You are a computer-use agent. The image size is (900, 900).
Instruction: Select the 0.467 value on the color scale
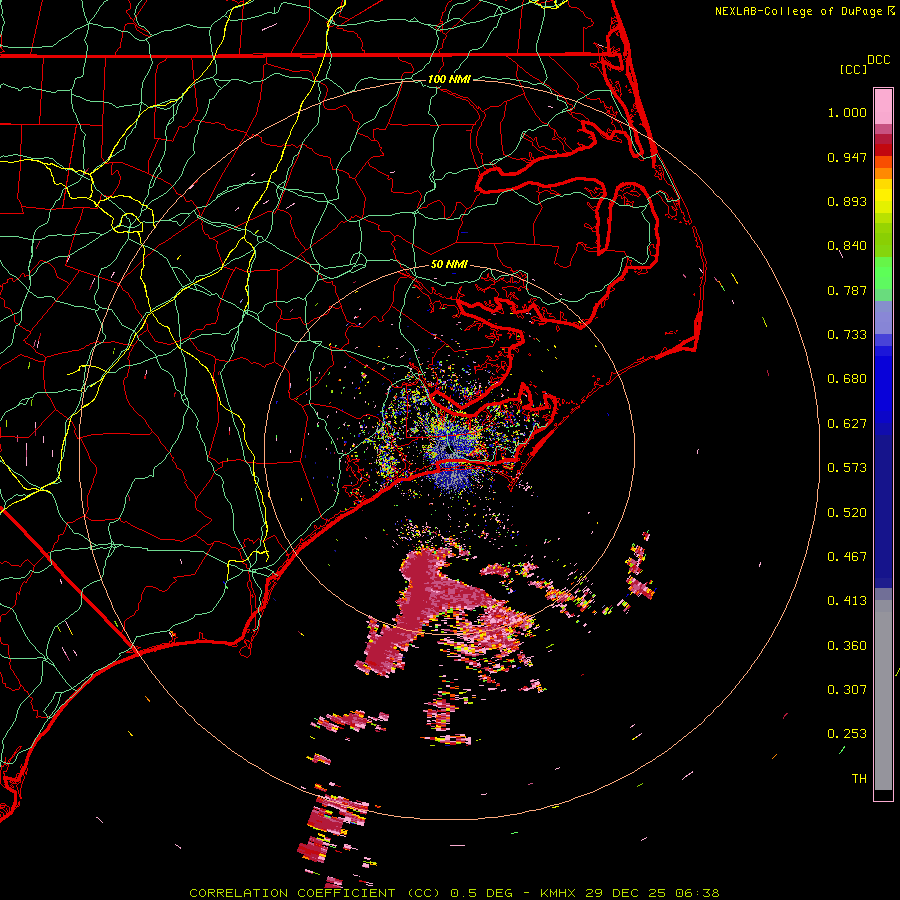[847, 557]
